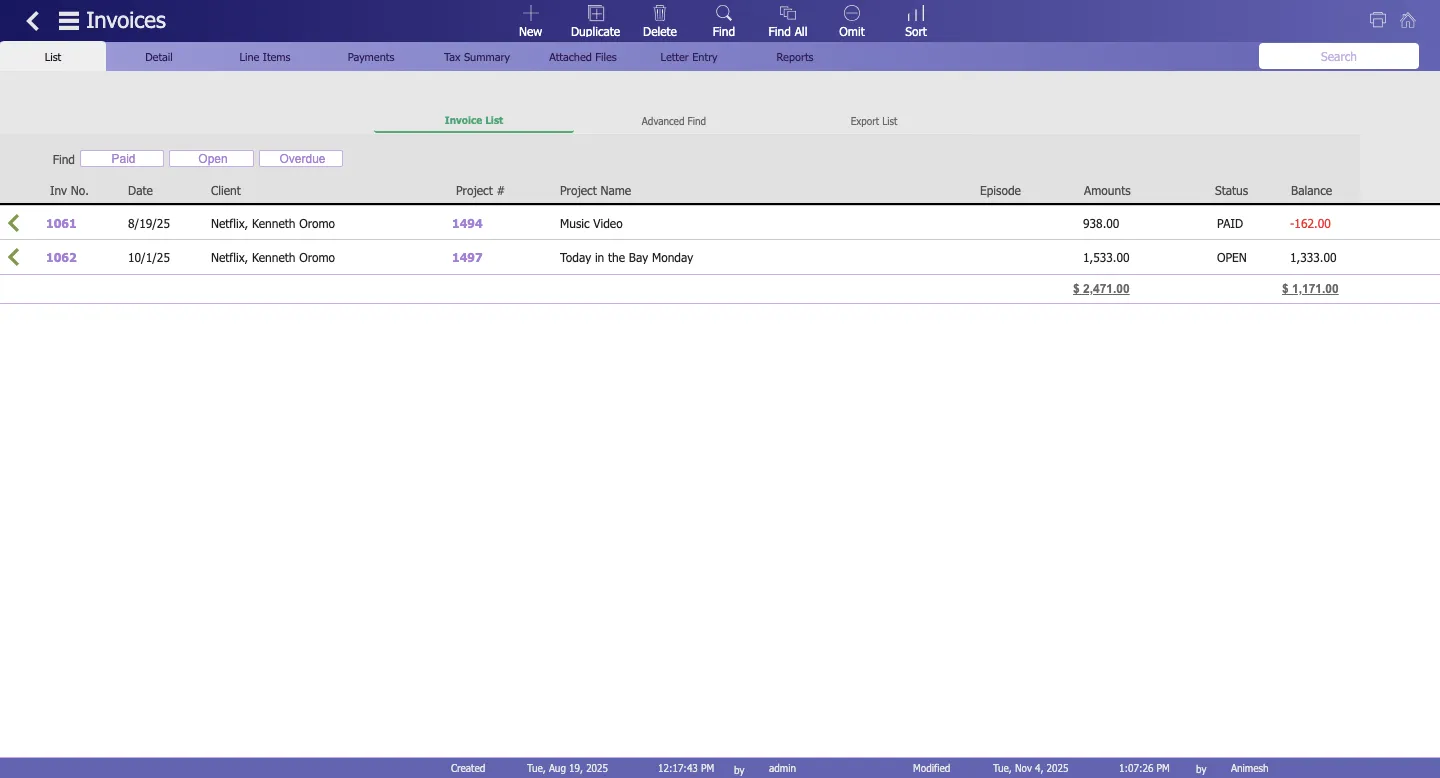Open project 1497 link
Viewport: 1440px width, 778px height.
coord(467,257)
